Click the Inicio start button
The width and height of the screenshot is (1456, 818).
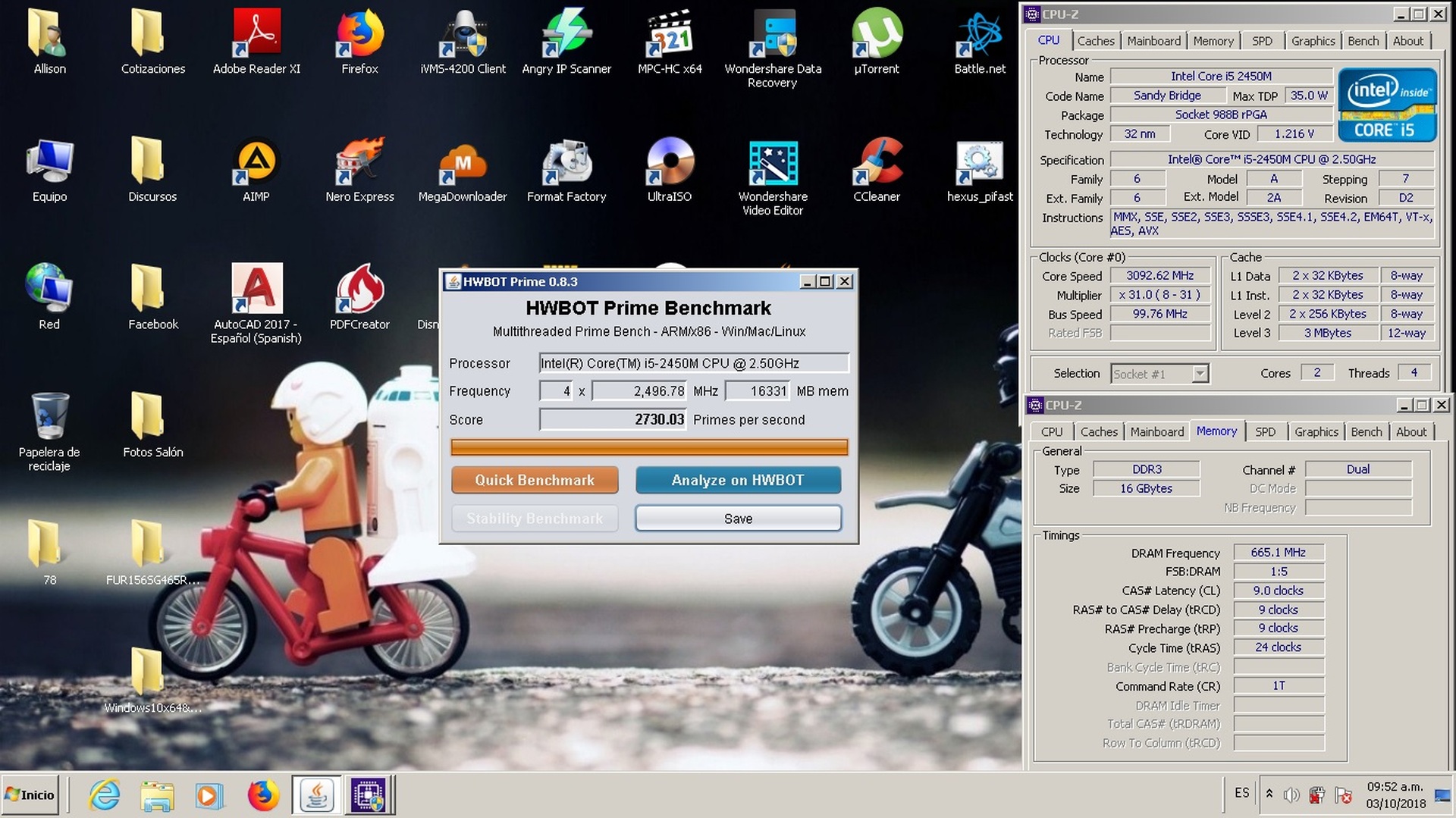30,794
